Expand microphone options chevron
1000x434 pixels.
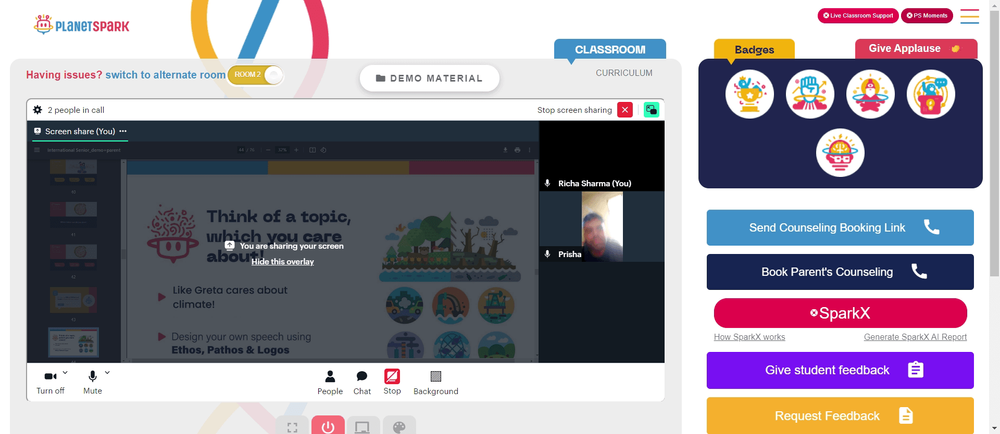107,373
